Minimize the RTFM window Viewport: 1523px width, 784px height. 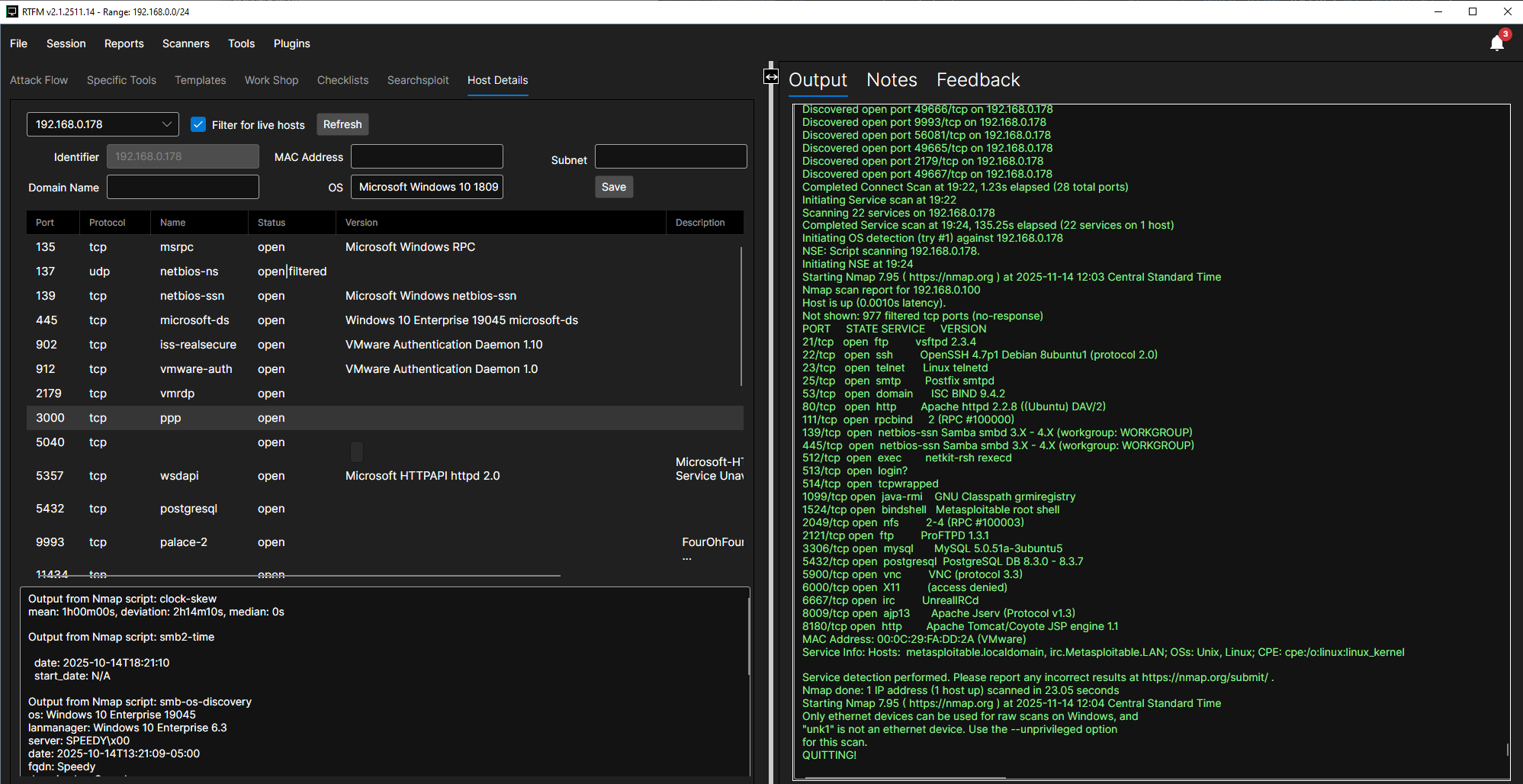click(x=1438, y=11)
